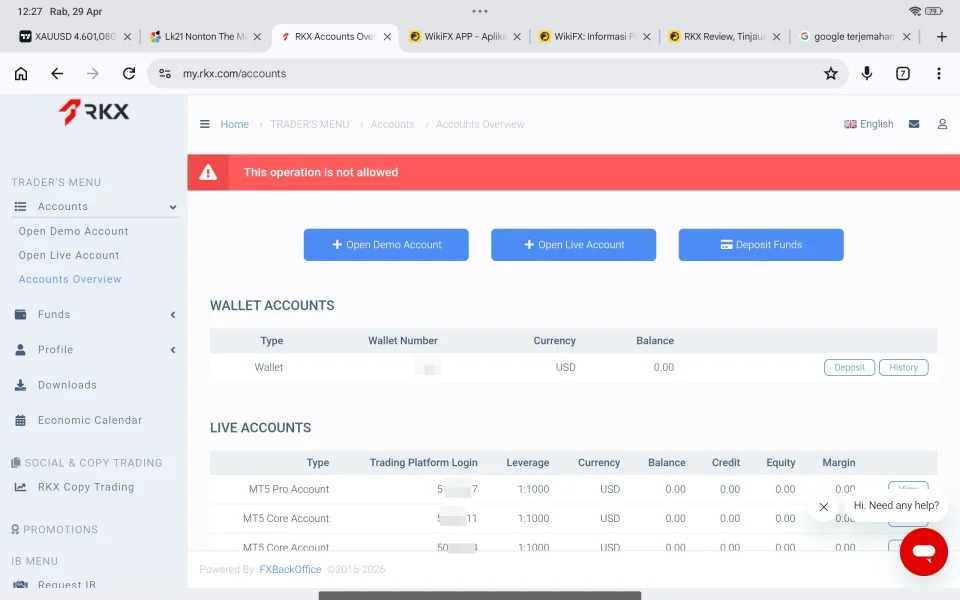
Task: Open the messages envelope icon
Action: pyautogui.click(x=914, y=124)
